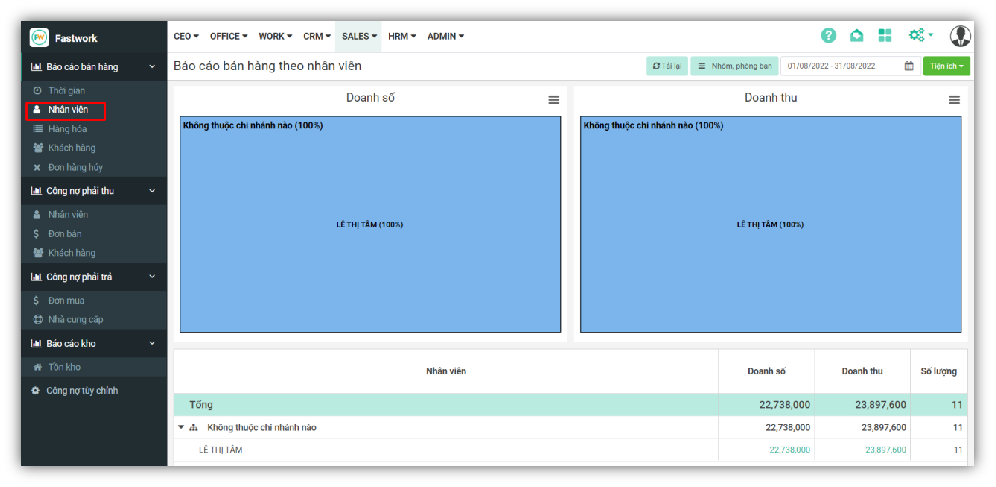The width and height of the screenshot is (996, 487).
Task: Select Hàng hóa in sidebar
Action: [69, 129]
